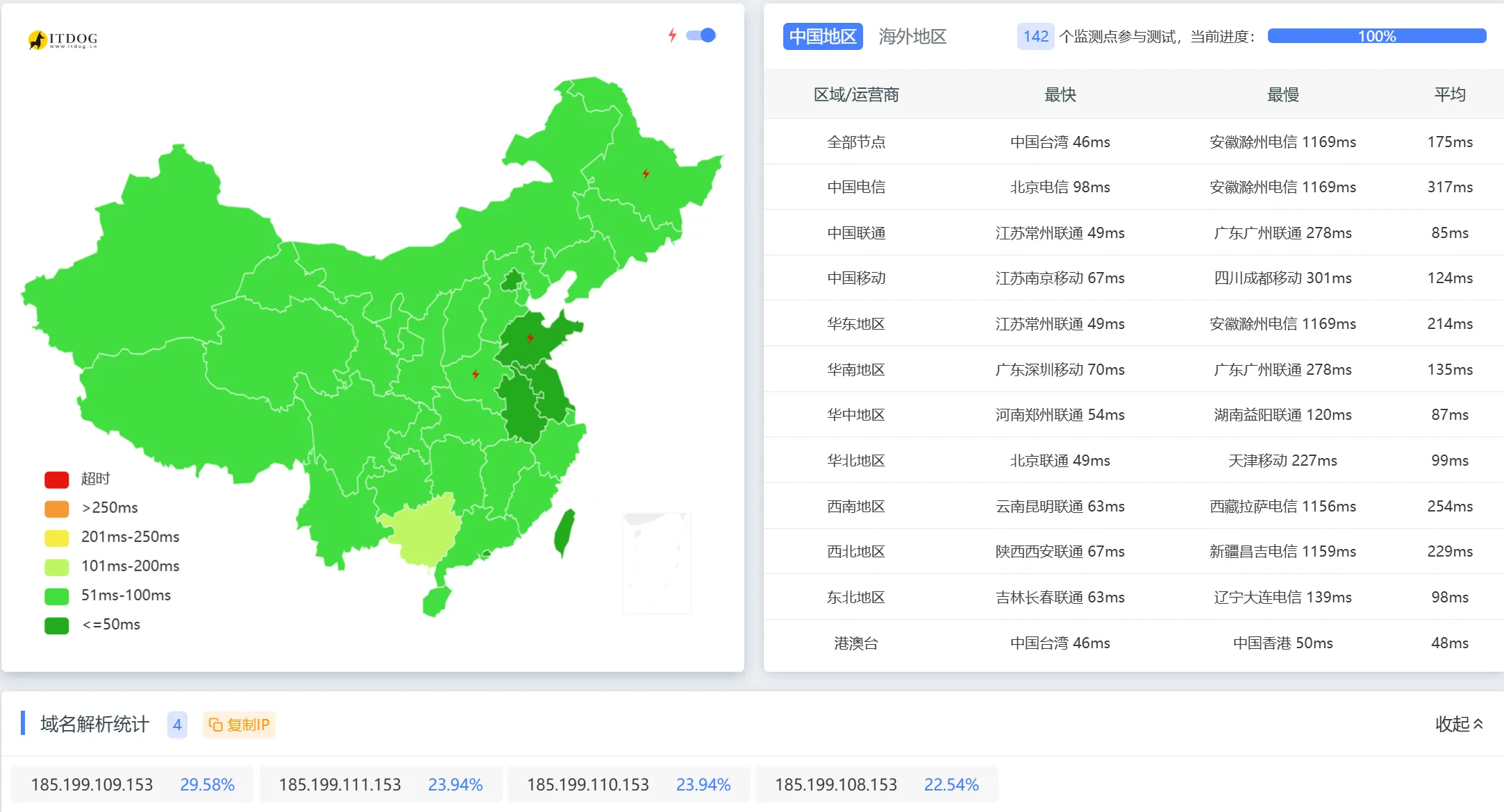Switch to the 海外地区 tab

[x=912, y=36]
